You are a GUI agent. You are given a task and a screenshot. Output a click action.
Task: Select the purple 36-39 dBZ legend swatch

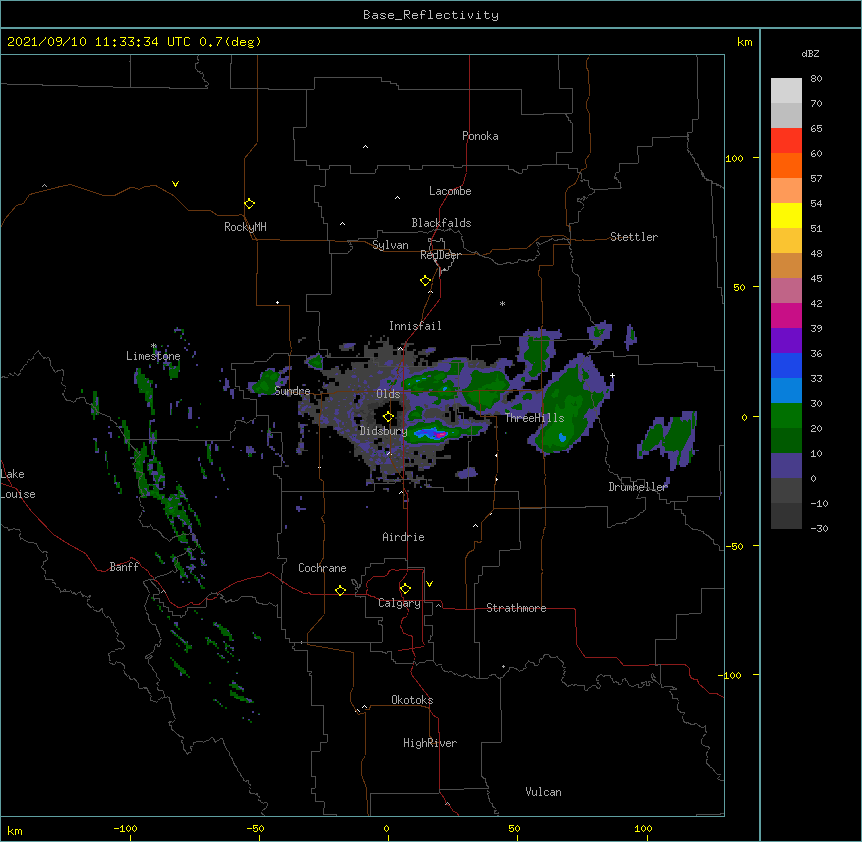pos(786,340)
